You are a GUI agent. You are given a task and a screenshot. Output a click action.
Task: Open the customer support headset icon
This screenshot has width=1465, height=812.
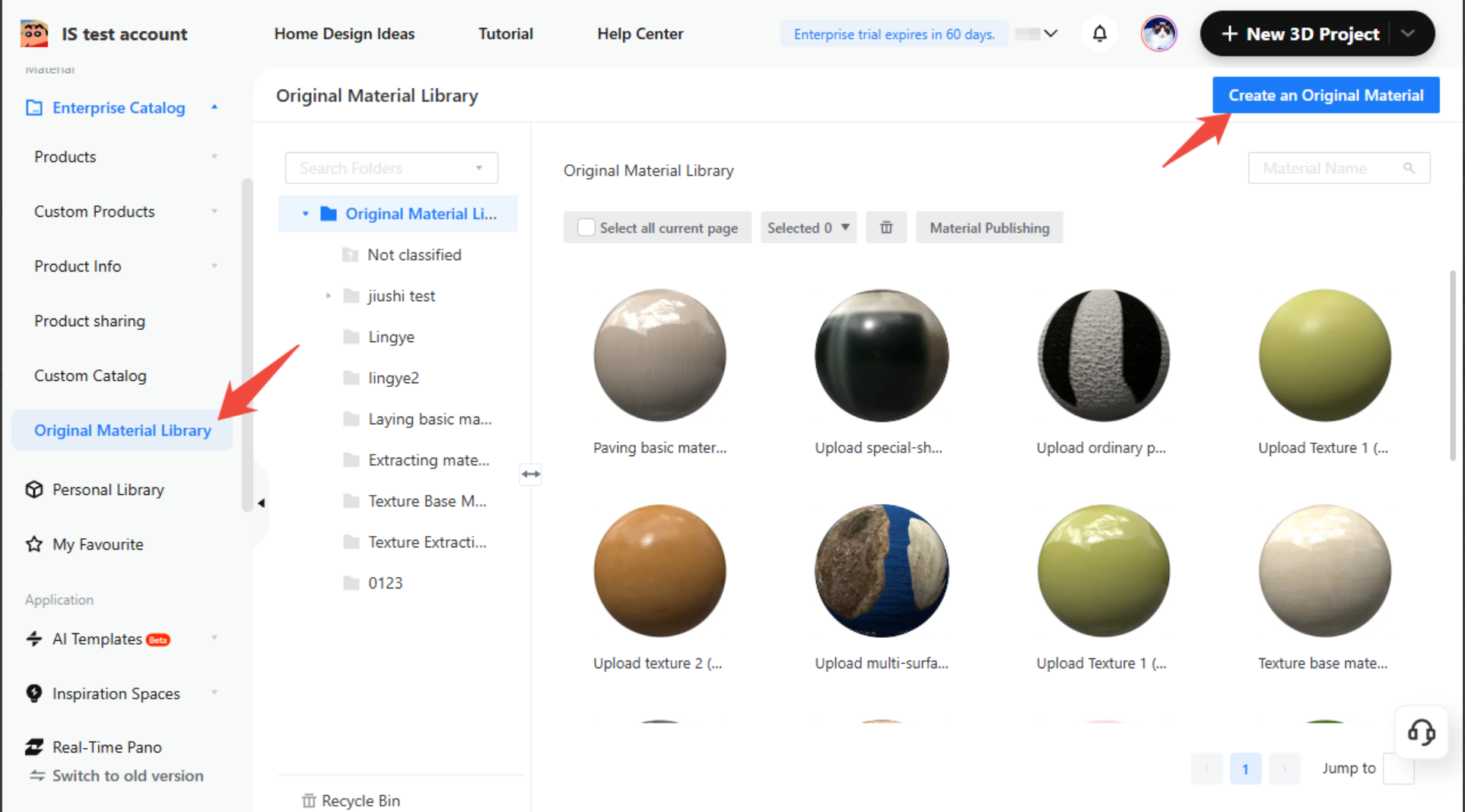pos(1421,732)
